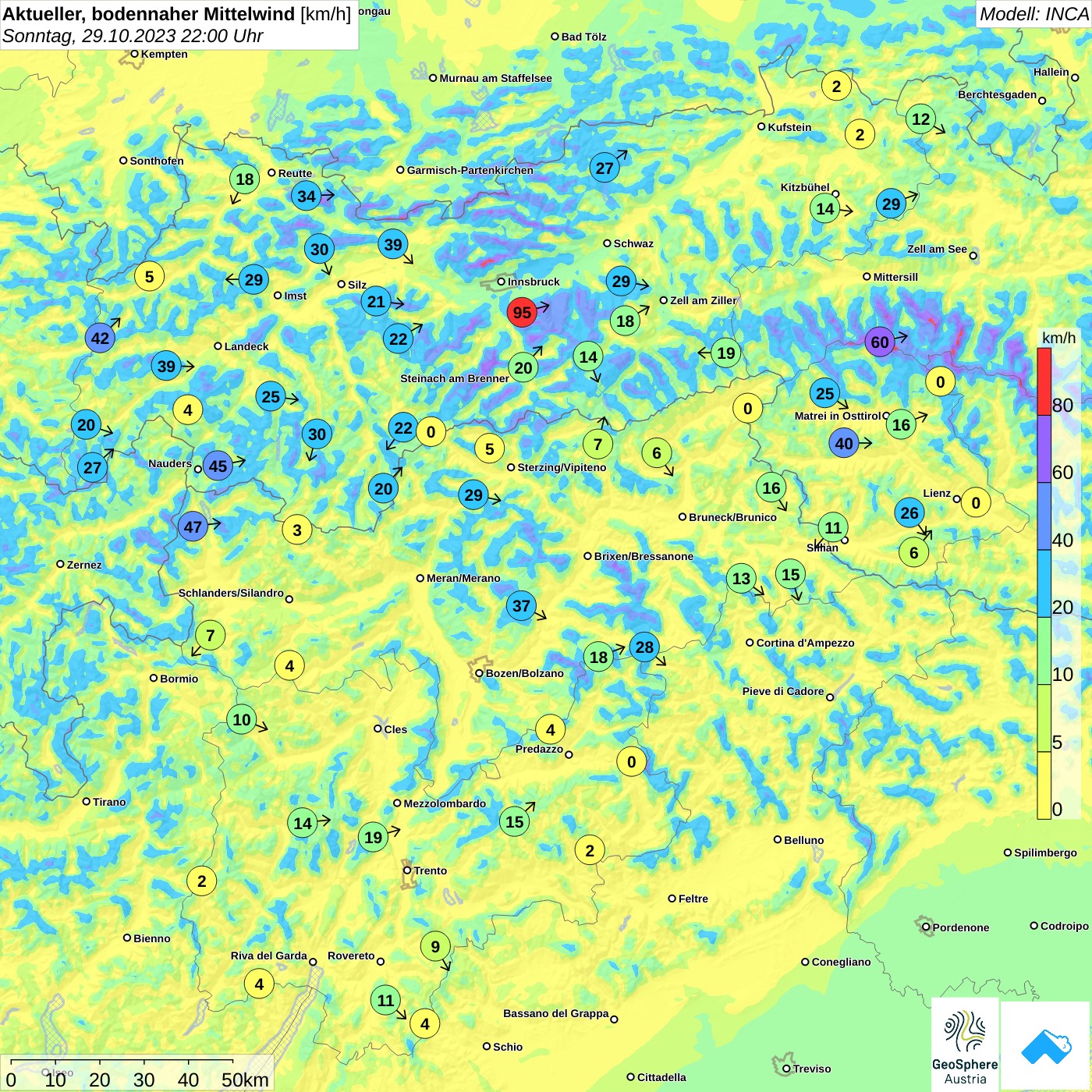
Task: Select the 42 km/h wind station marker
Action: pos(100,338)
